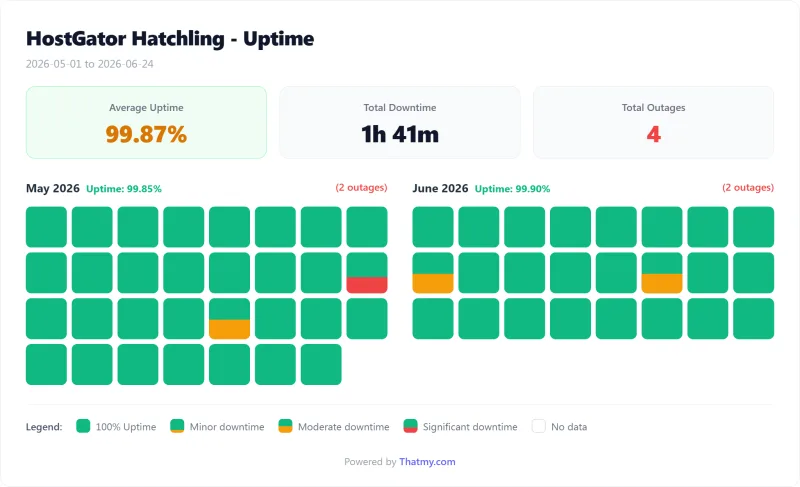
Task: Select the Total Outages card
Action: point(654,122)
